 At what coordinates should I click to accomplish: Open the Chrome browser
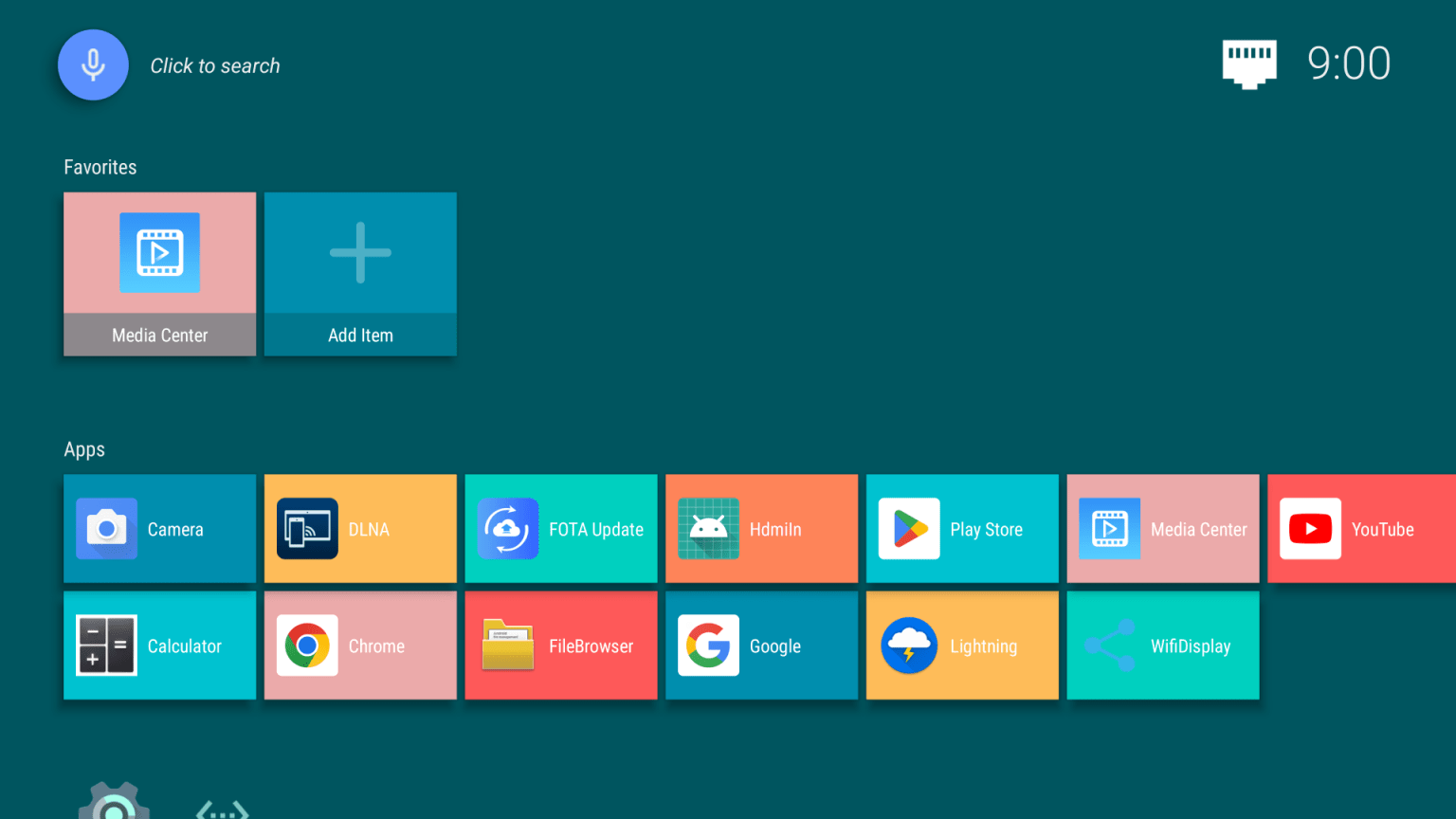tap(360, 646)
